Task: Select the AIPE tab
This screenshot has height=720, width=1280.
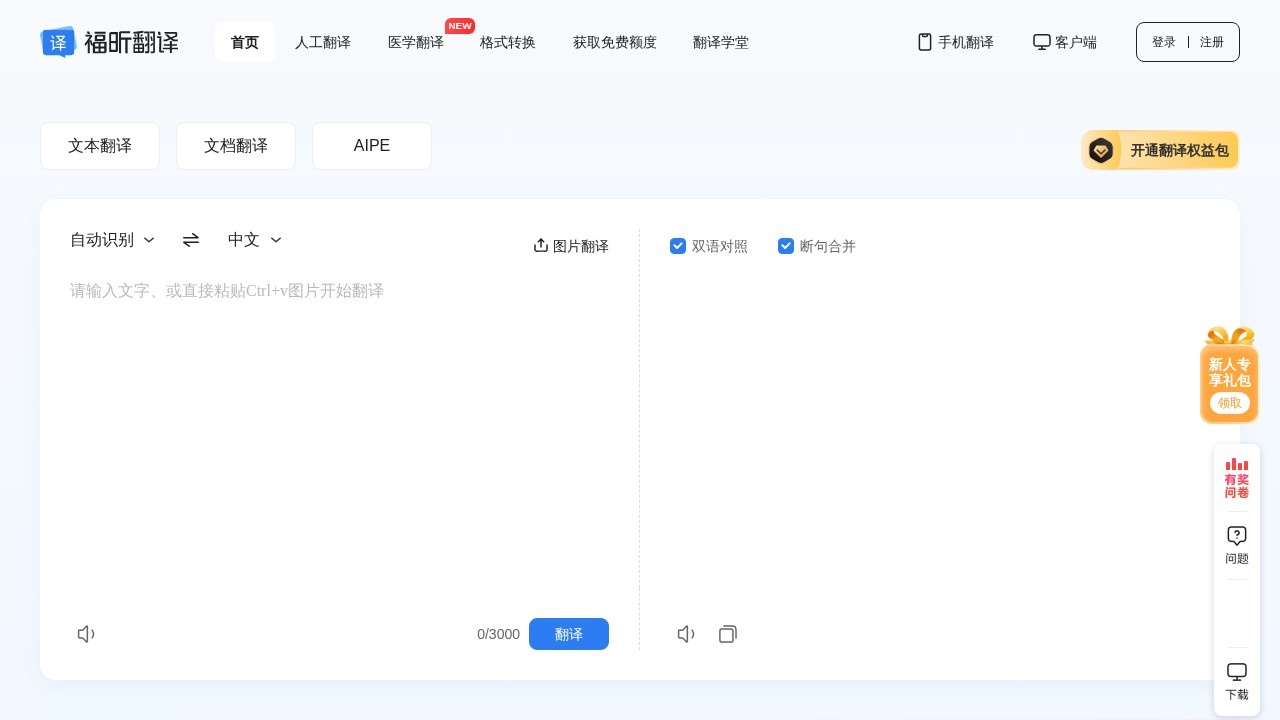Action: coord(372,146)
